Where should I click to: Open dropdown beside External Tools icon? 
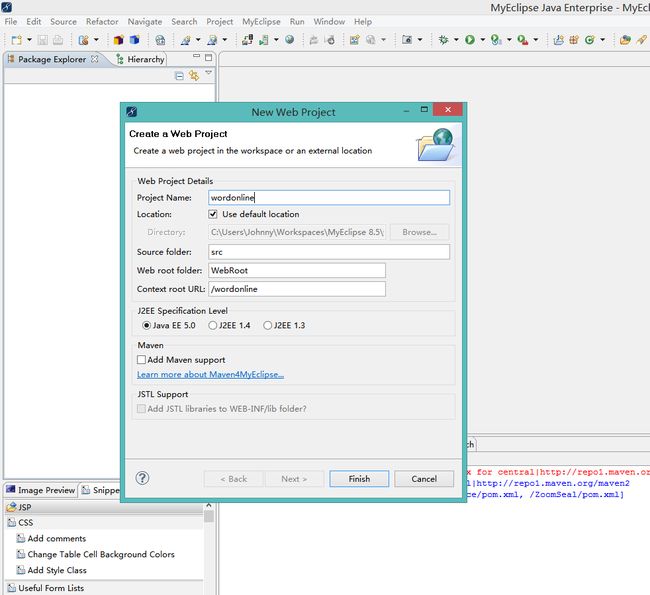click(x=536, y=40)
